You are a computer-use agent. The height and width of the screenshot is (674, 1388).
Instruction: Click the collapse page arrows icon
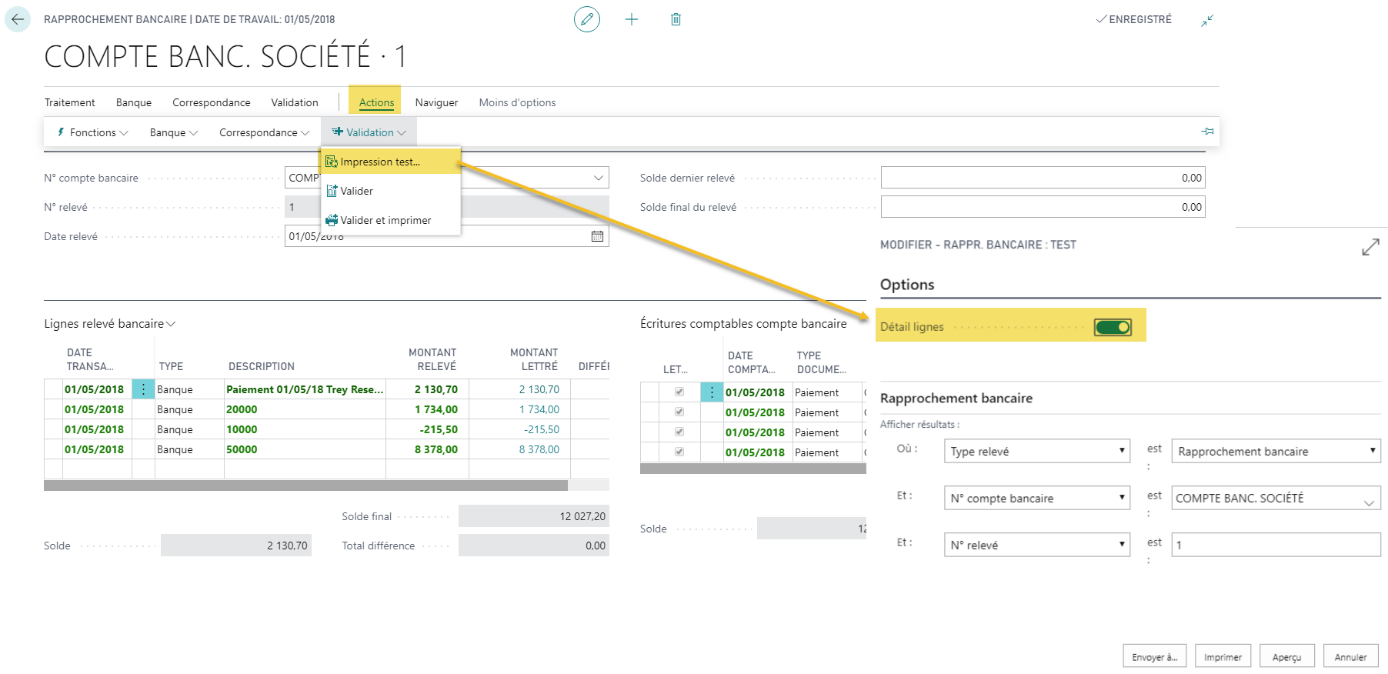(1208, 20)
